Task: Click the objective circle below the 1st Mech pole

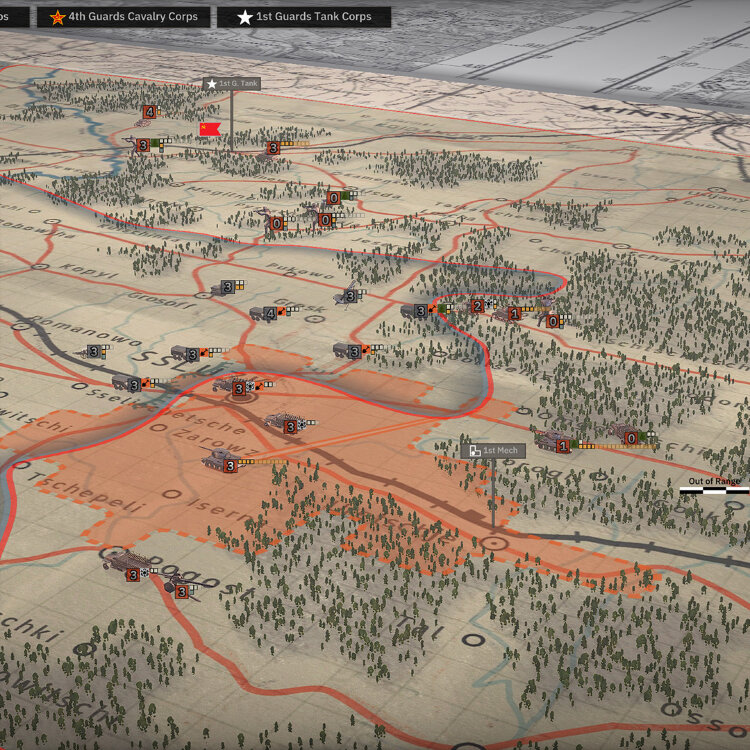Action: [x=493, y=544]
